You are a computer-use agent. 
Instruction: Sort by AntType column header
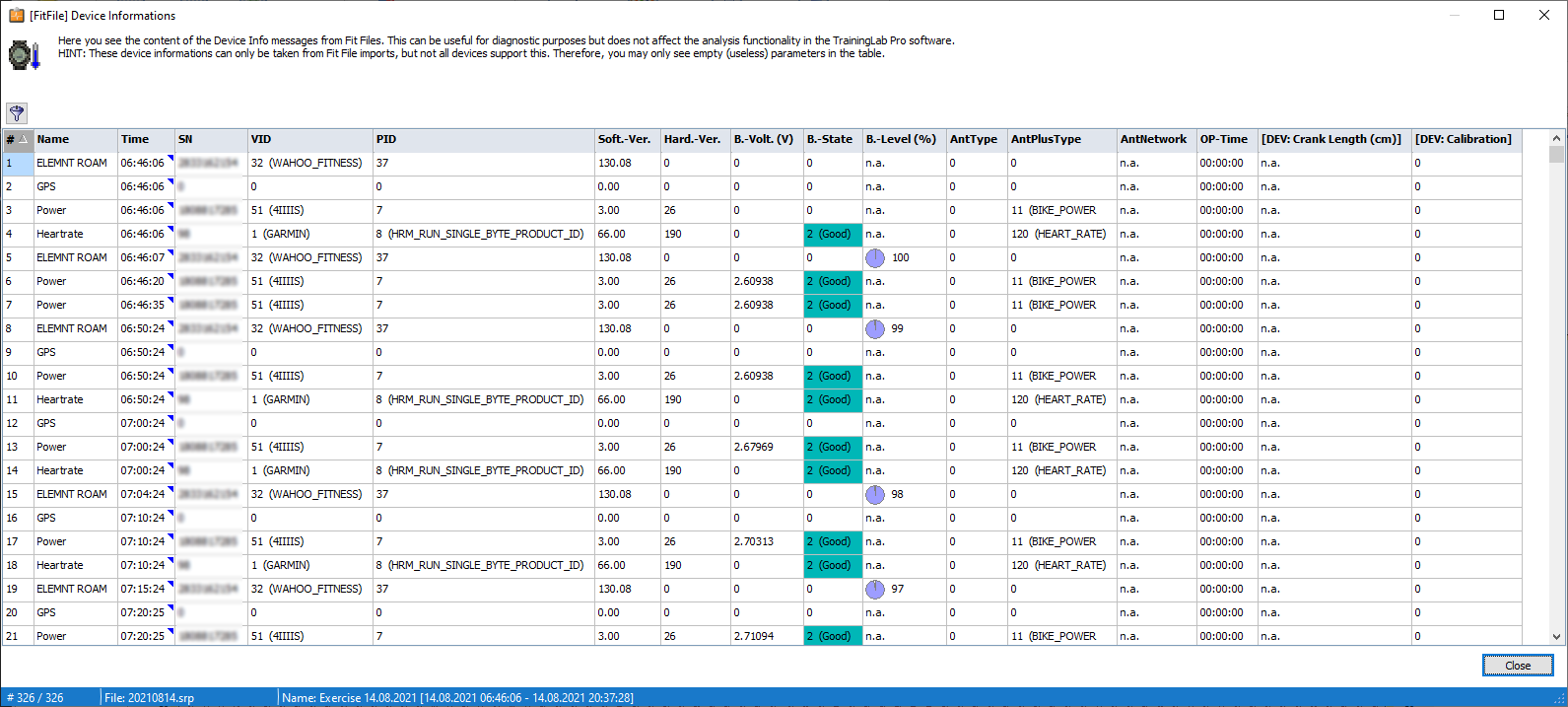[977, 139]
